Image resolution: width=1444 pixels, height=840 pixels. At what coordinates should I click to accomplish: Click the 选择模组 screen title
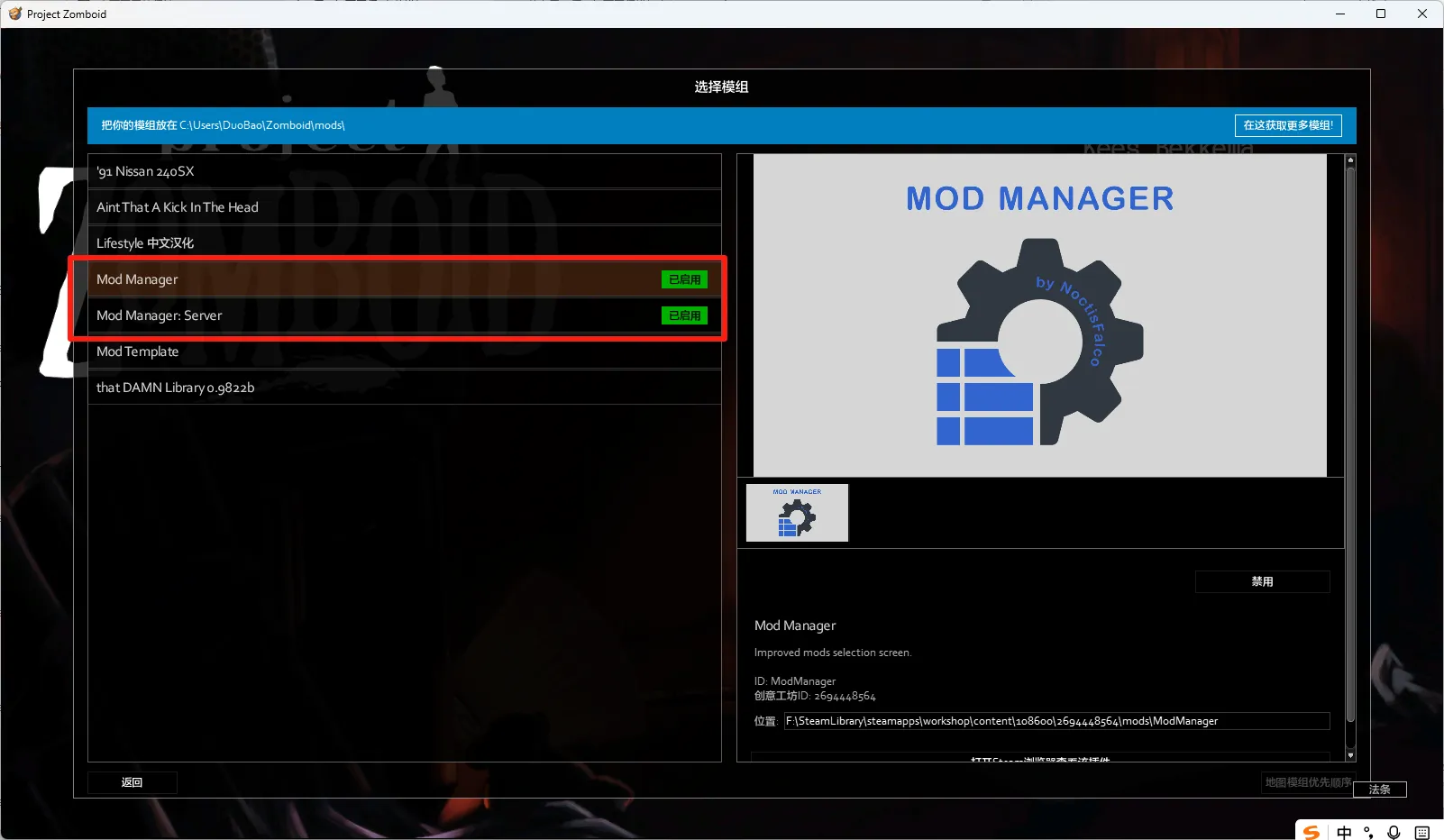[721, 87]
